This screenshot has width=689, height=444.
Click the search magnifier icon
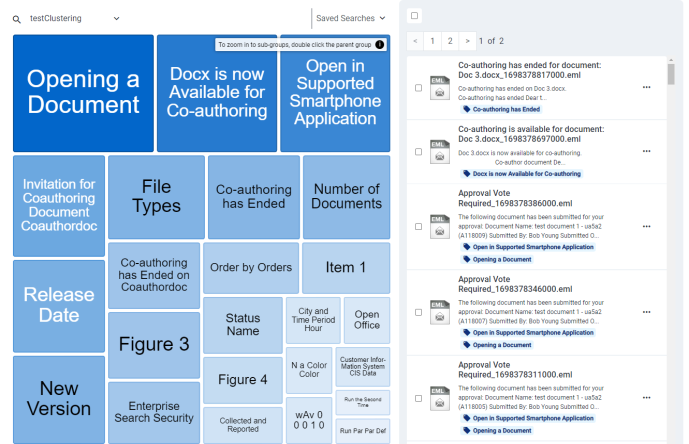coord(16,19)
